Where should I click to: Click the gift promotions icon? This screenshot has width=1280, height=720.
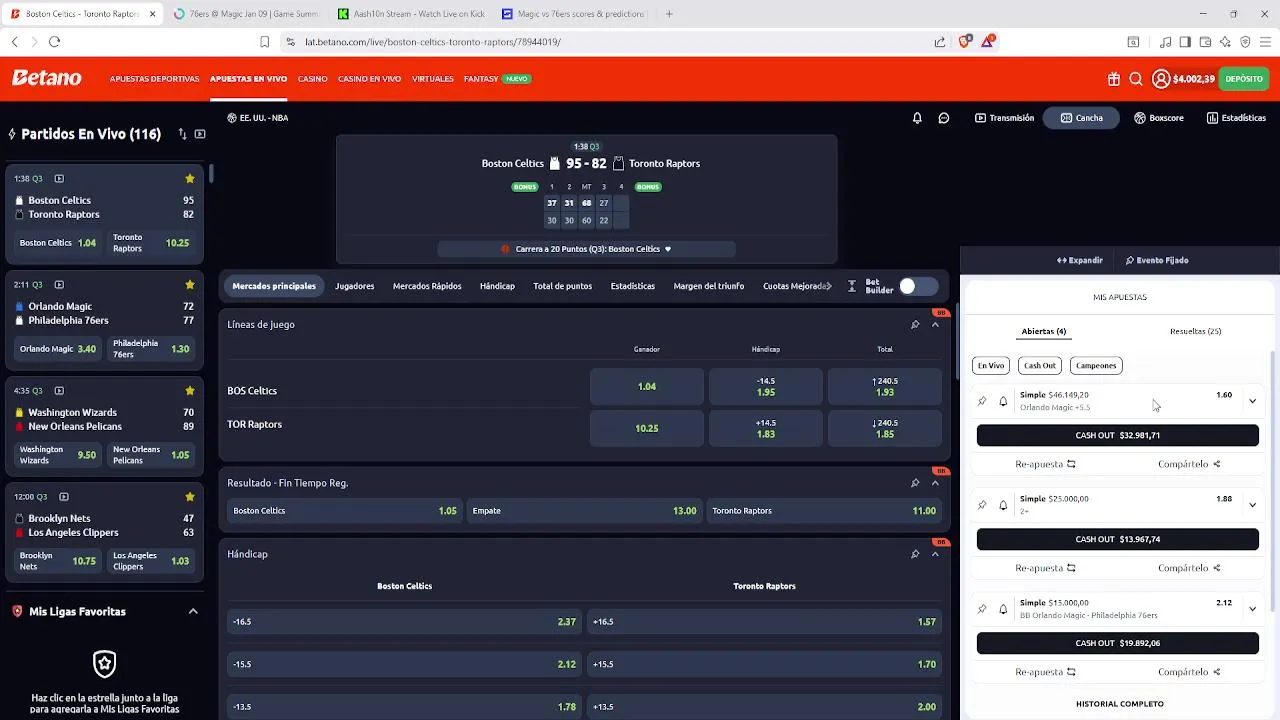coord(1114,79)
